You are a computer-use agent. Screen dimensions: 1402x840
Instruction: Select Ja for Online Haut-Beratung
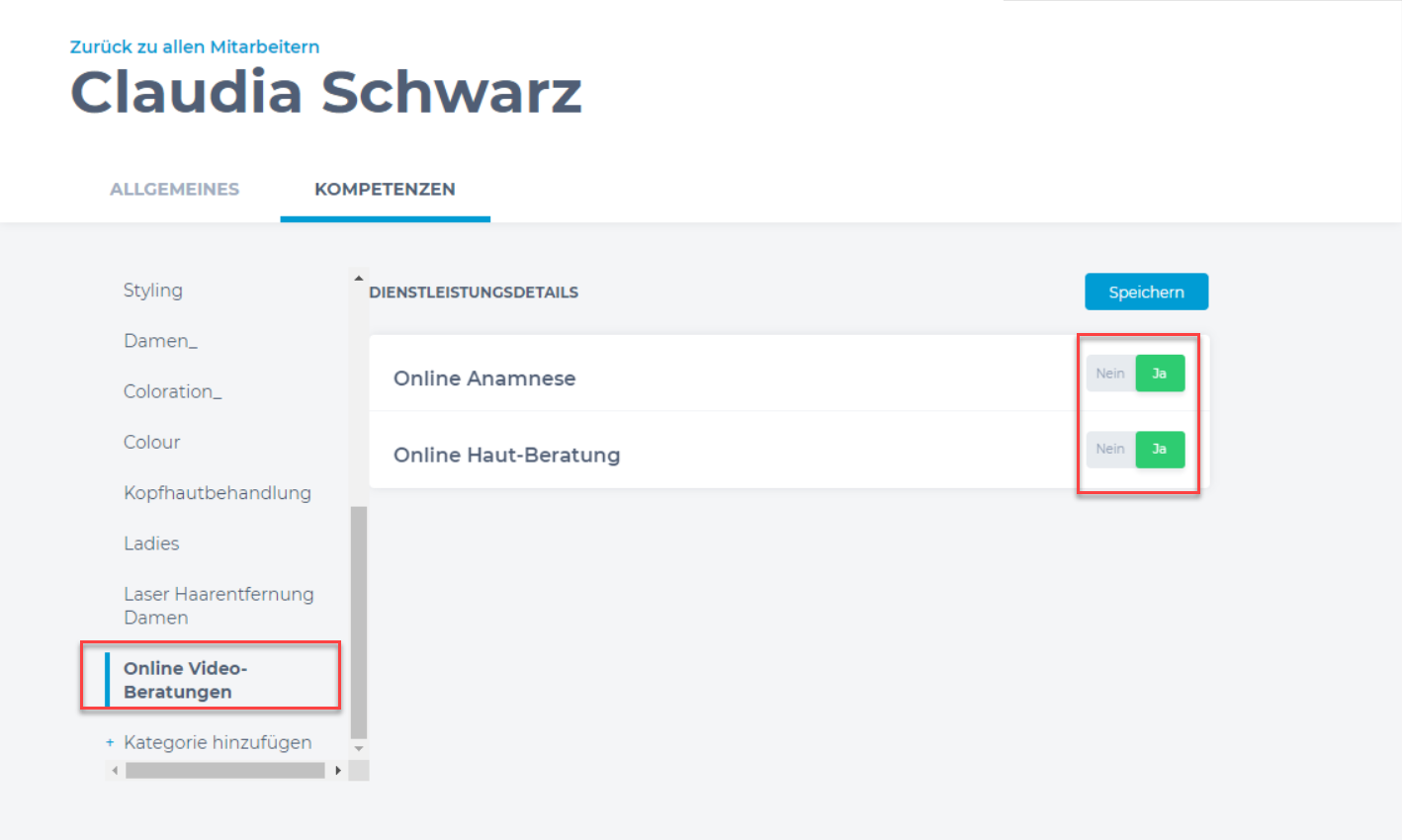coord(1160,449)
